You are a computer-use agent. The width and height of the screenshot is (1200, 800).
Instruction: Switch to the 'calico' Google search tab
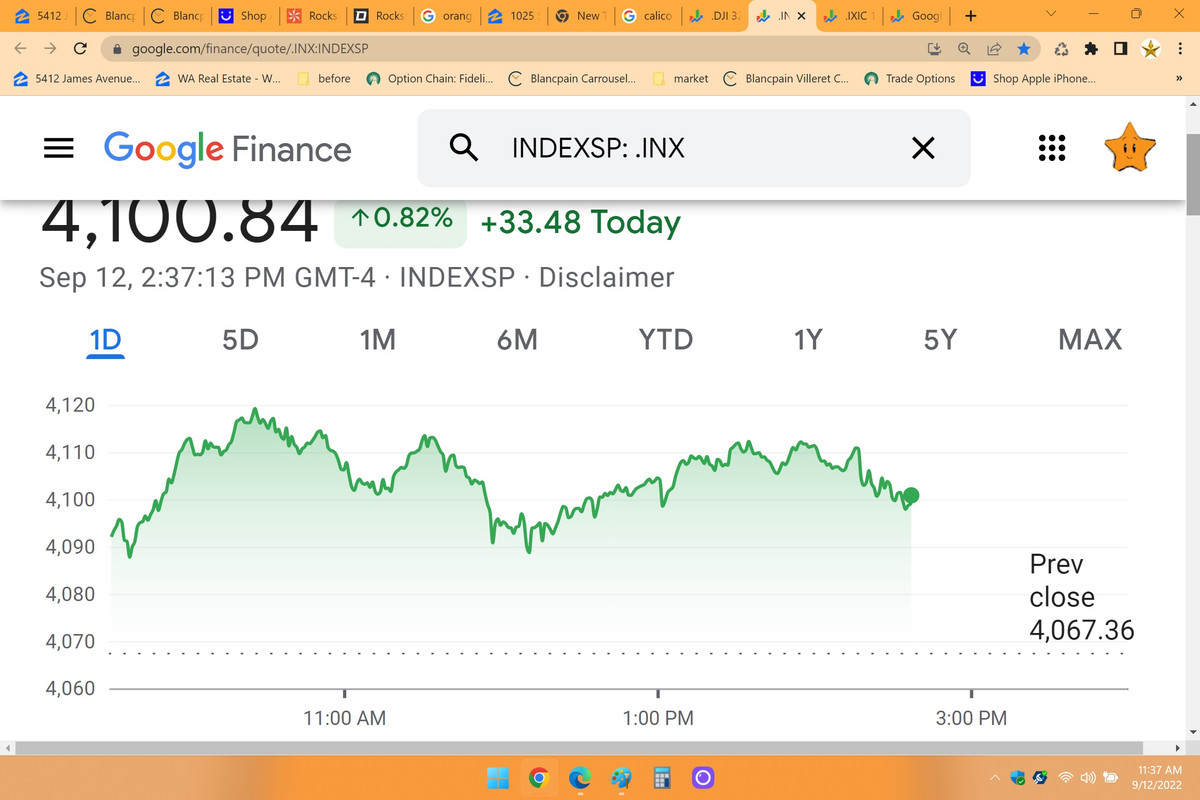(647, 16)
